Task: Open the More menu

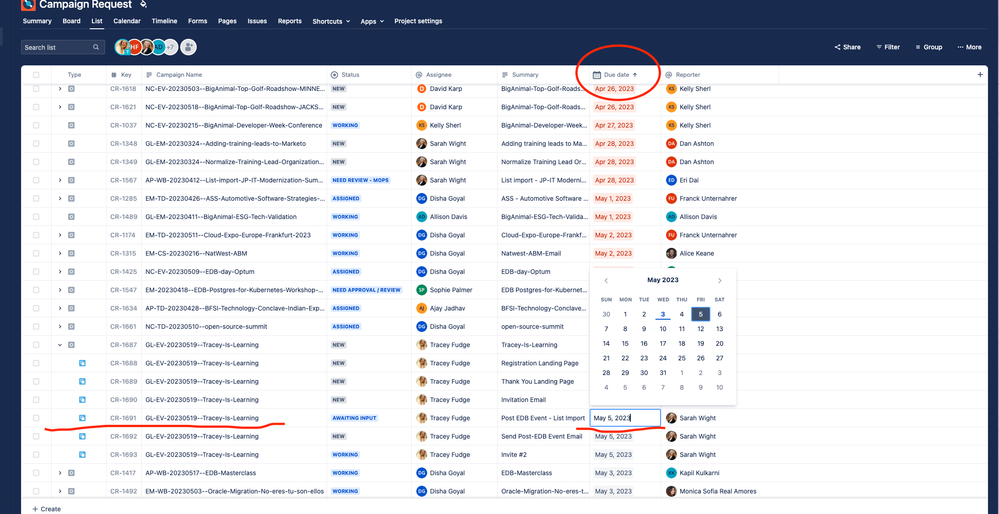Action: click(969, 47)
